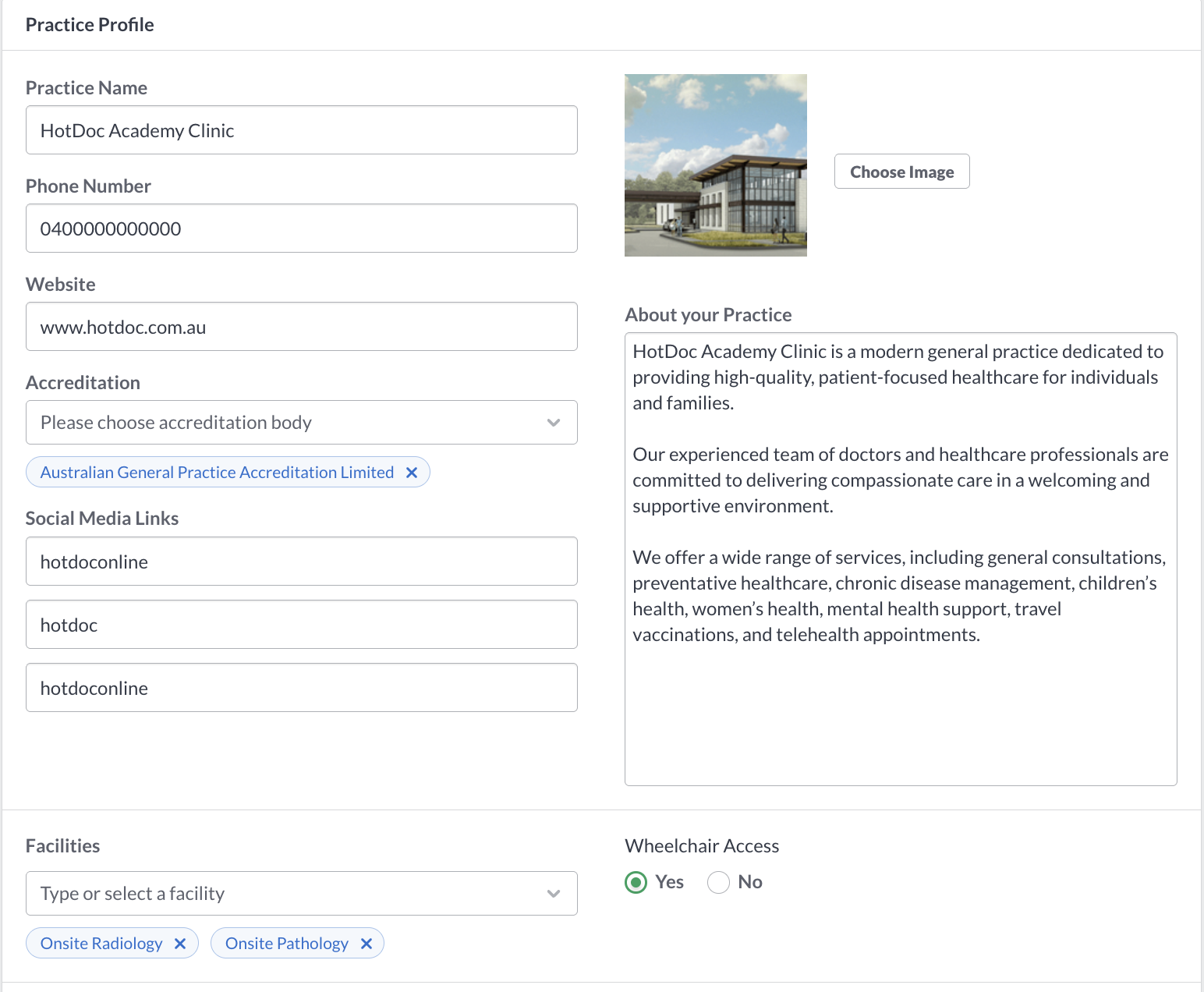Select No for Wheelchair Access
This screenshot has width=1204, height=992.
pos(718,882)
